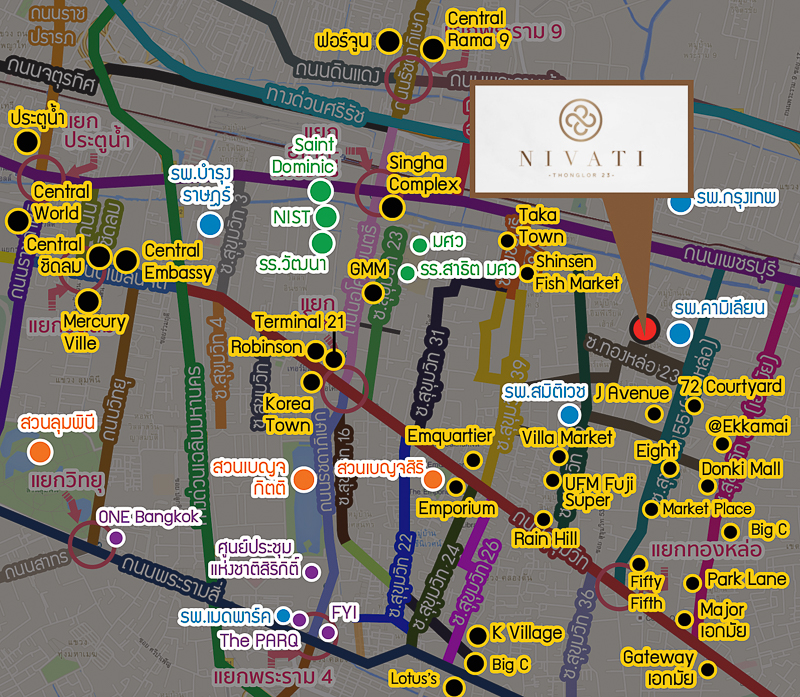Click the blue รพ.บำรุงราษฎร์ hospital marker

(209, 224)
